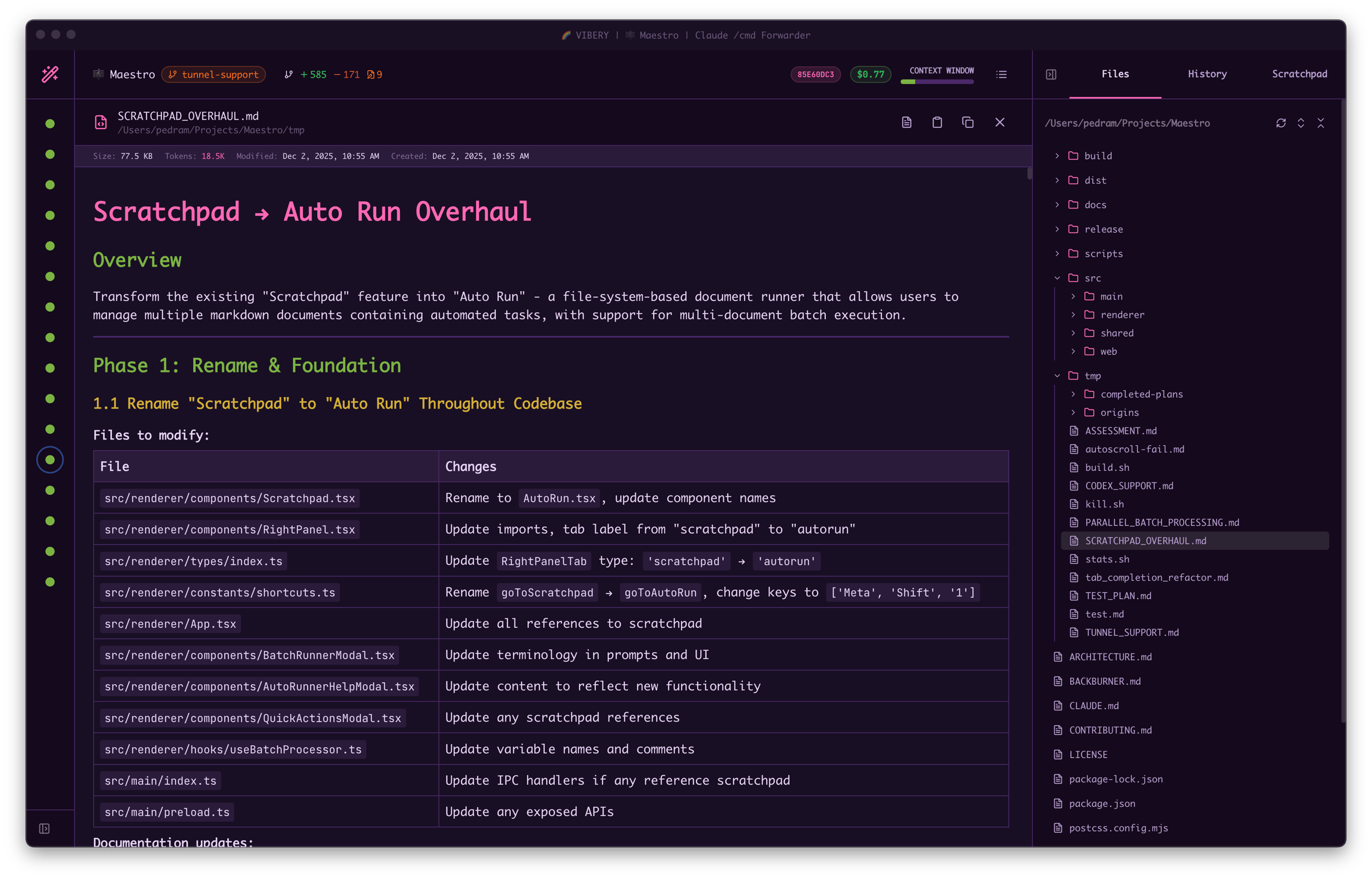Close the SCRATCHPAD_OVERHAUL.md preview with the X
Screen dimensions: 1372x879
(x=999, y=122)
